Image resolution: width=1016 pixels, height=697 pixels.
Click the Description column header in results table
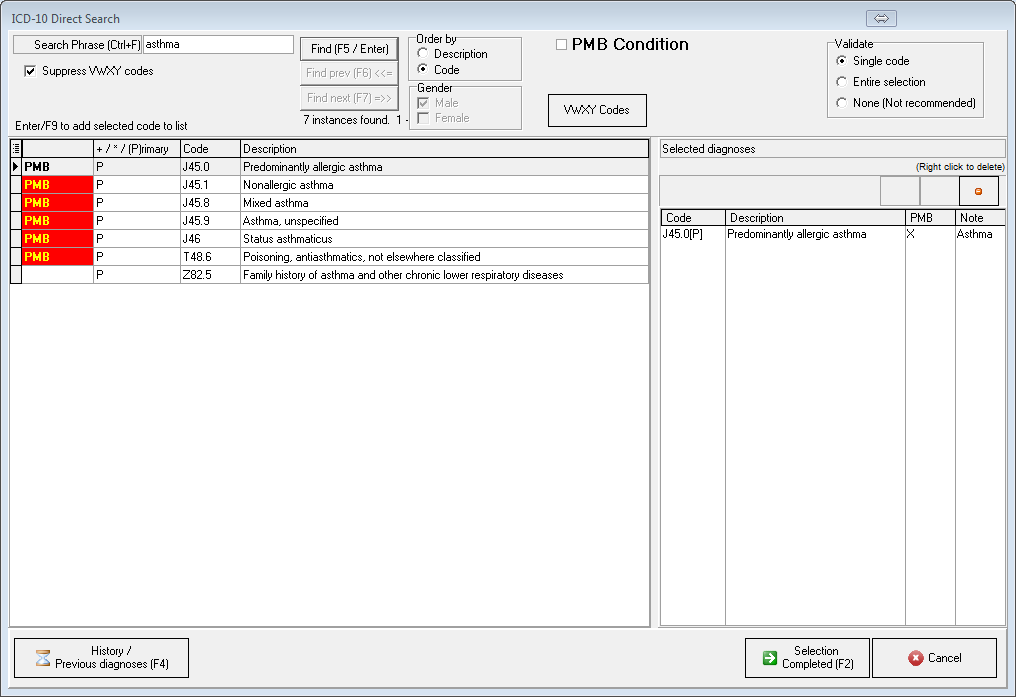pos(444,149)
